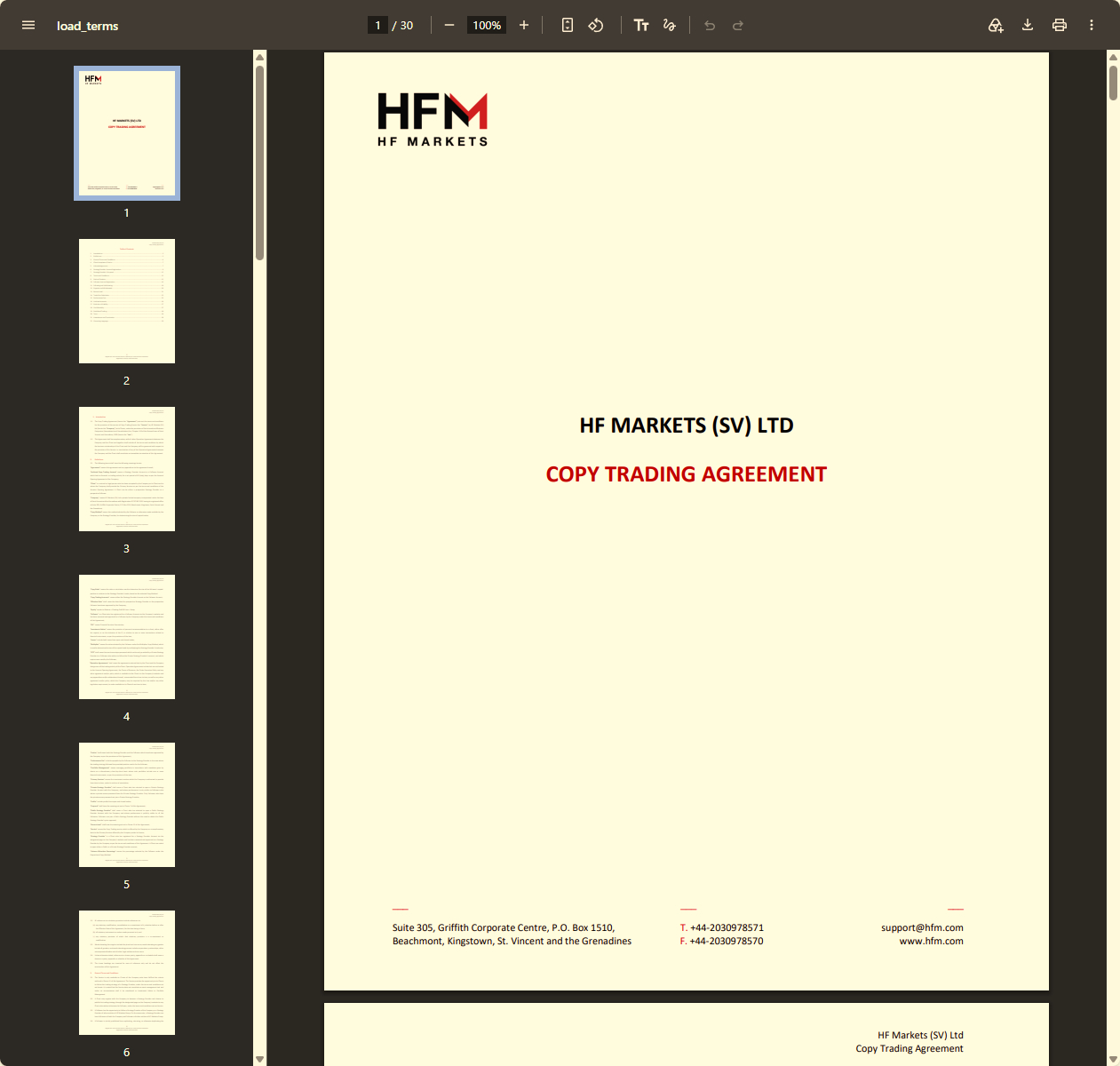The width and height of the screenshot is (1120, 1066).
Task: Click the telephone number +44-2030978571
Action: pos(727,927)
